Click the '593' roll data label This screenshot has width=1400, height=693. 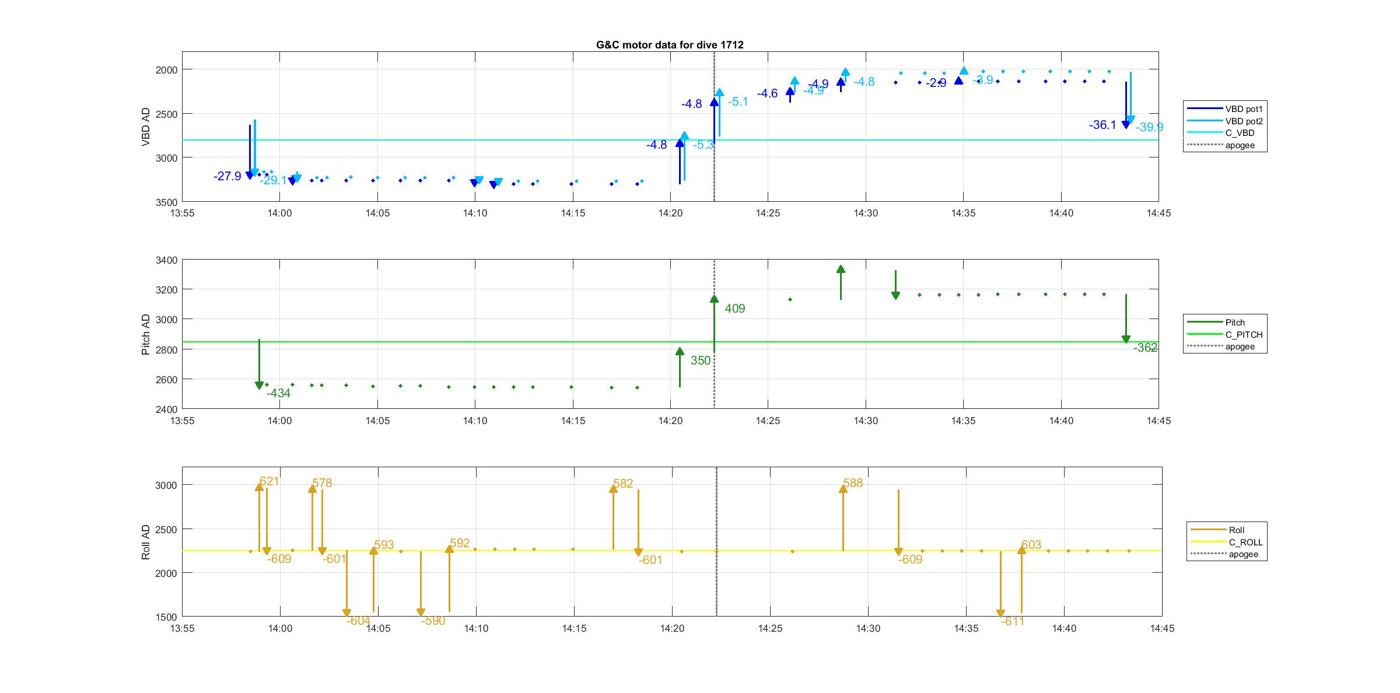click(384, 546)
